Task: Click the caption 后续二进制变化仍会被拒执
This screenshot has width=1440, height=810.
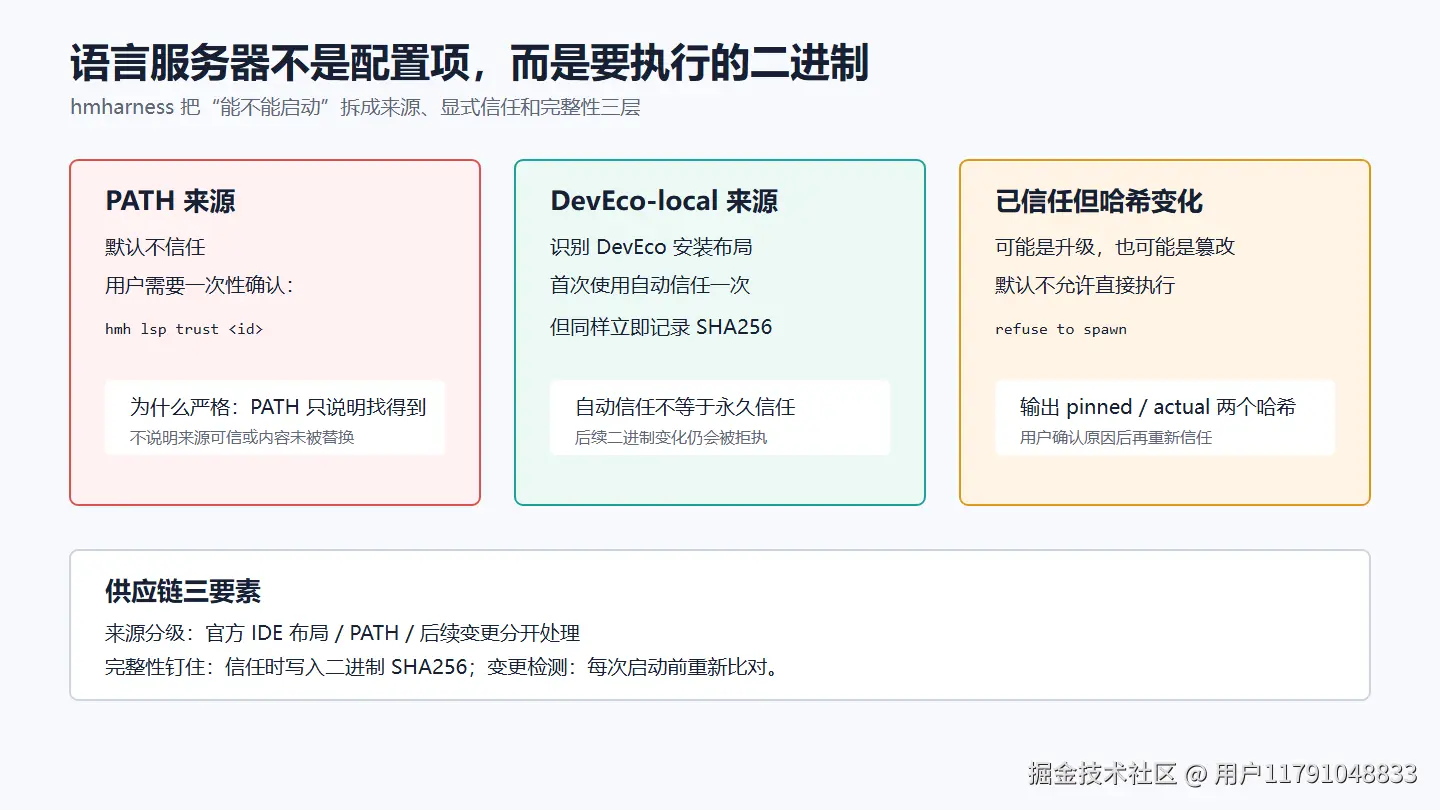Action: point(671,437)
